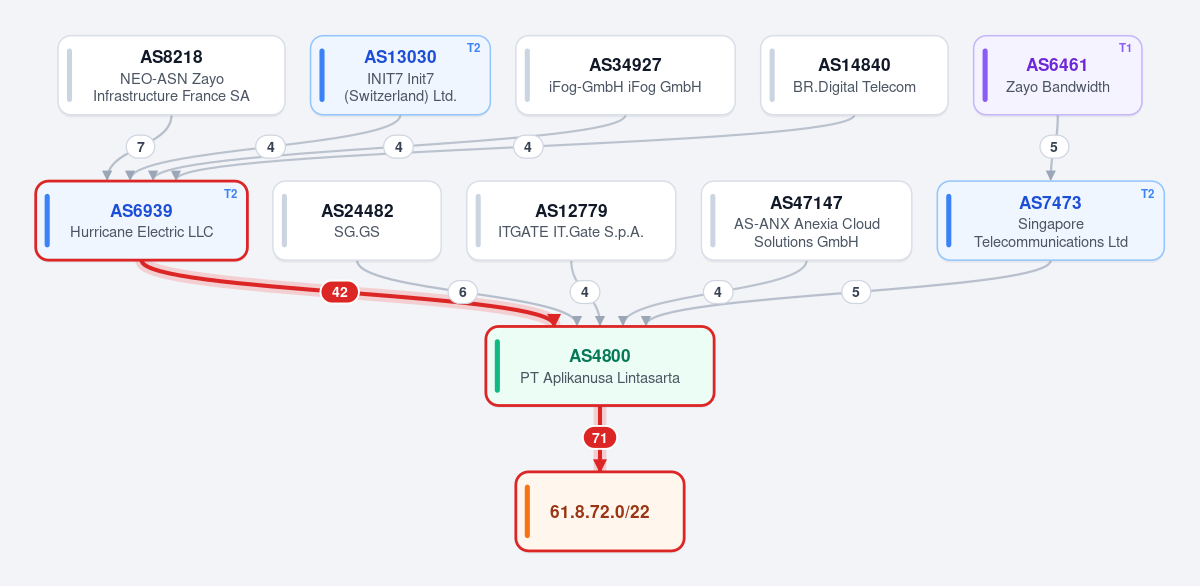Screen dimensions: 1200x586
Task: Select the AS6939 Hurricane Electric node
Action: coord(141,221)
